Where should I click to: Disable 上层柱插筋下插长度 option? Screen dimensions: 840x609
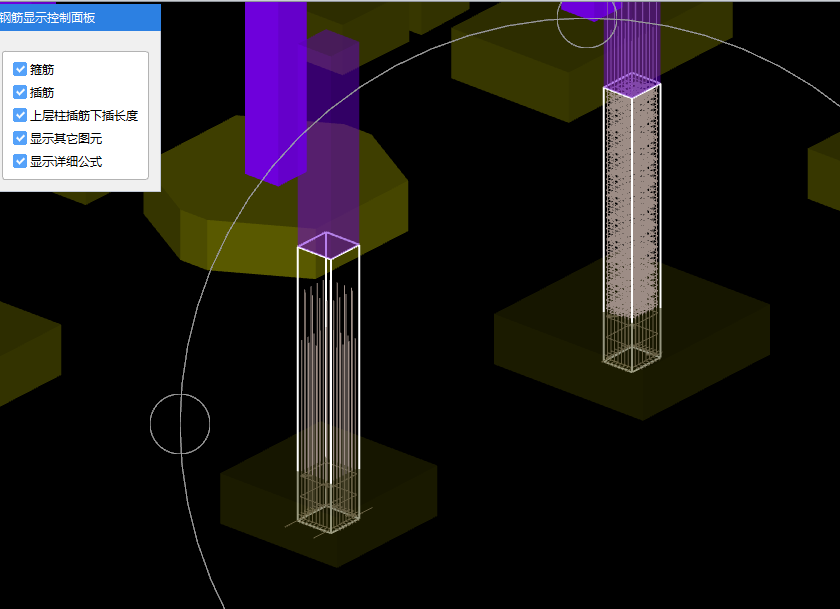(x=20, y=115)
